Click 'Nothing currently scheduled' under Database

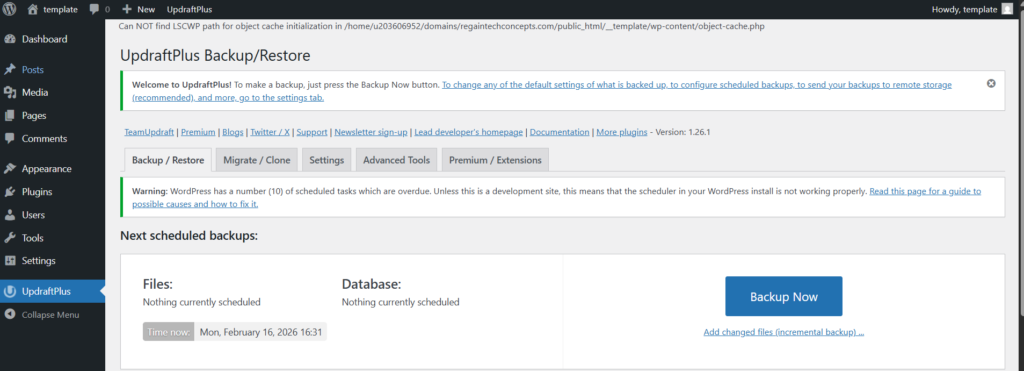coord(400,302)
